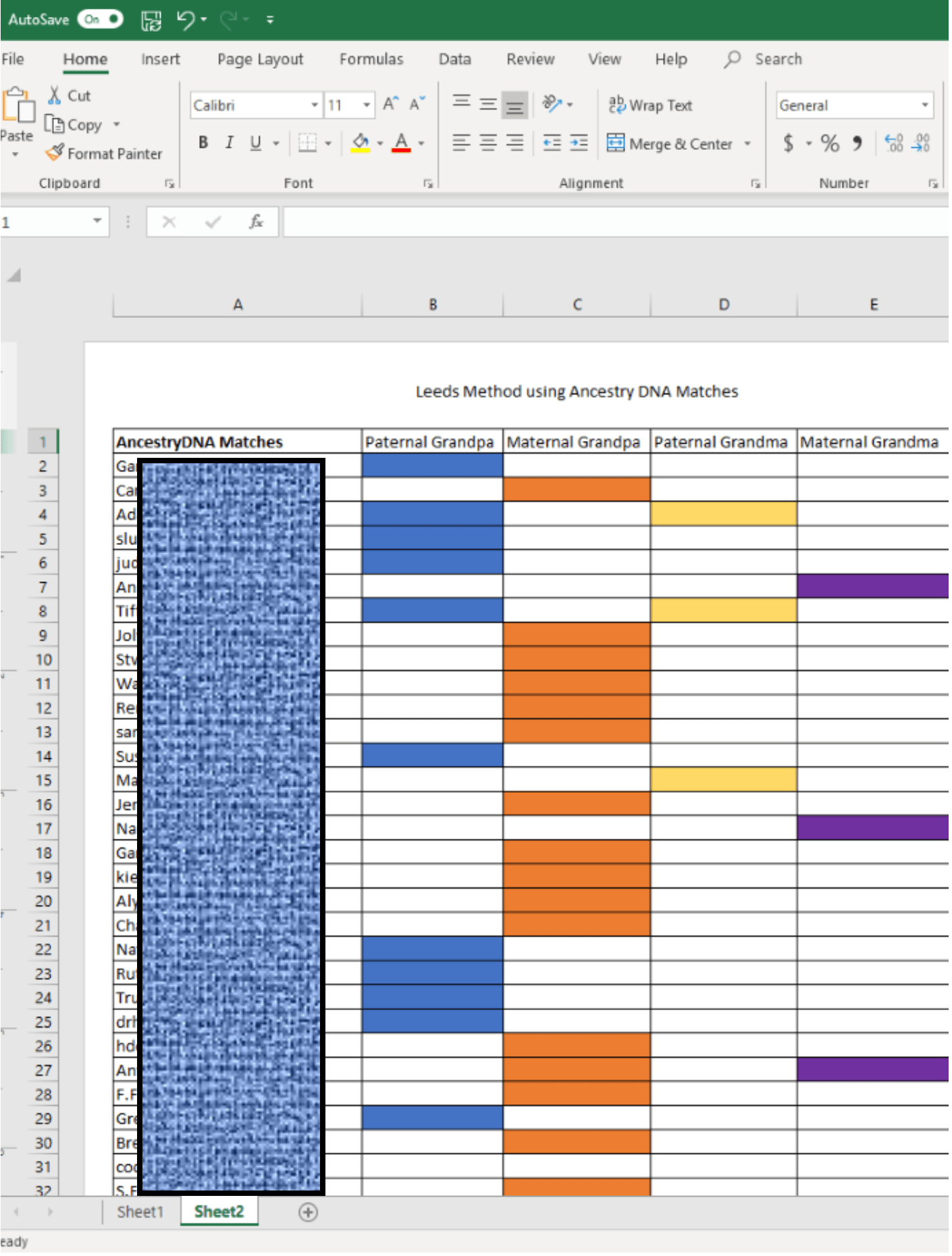Open the Font name Calibri dropdown
The height and width of the screenshot is (1256, 952).
[x=314, y=105]
